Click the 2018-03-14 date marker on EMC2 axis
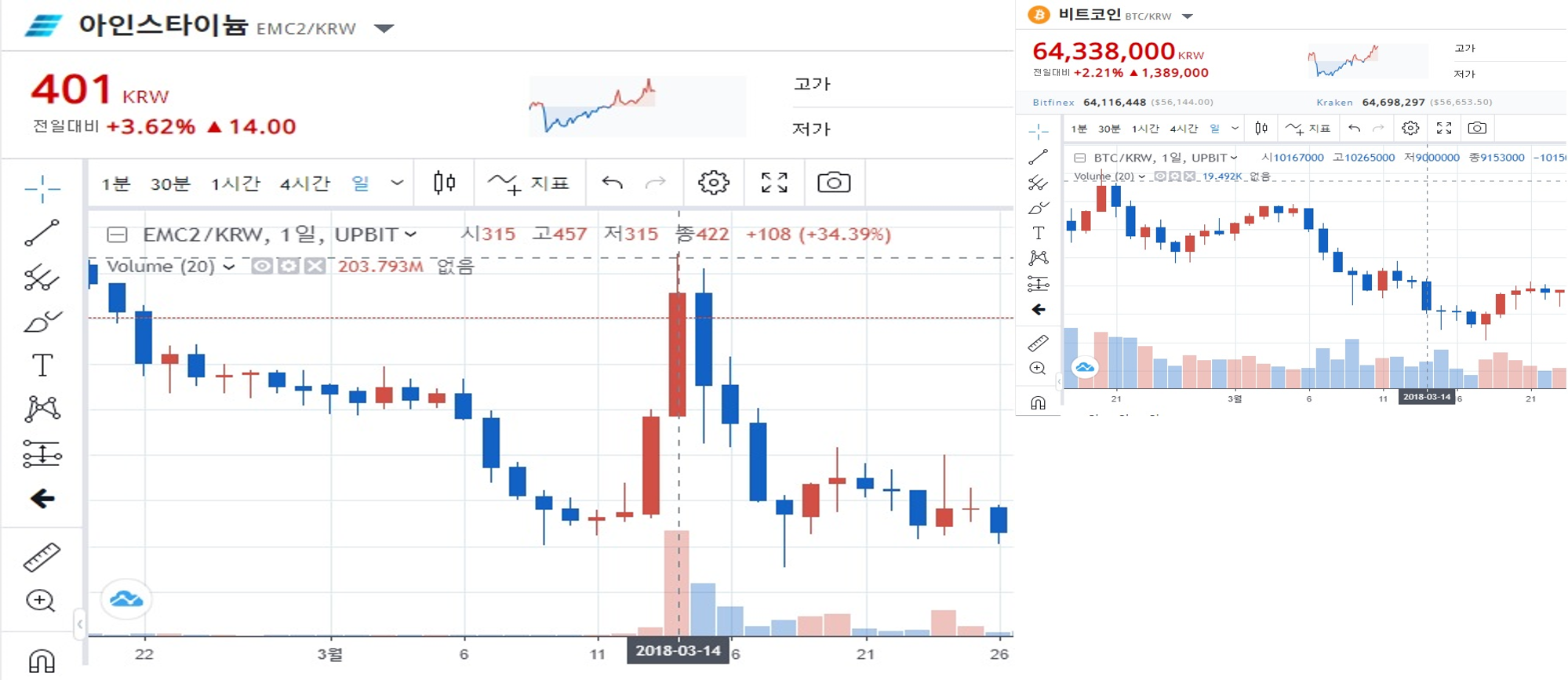 (678, 651)
